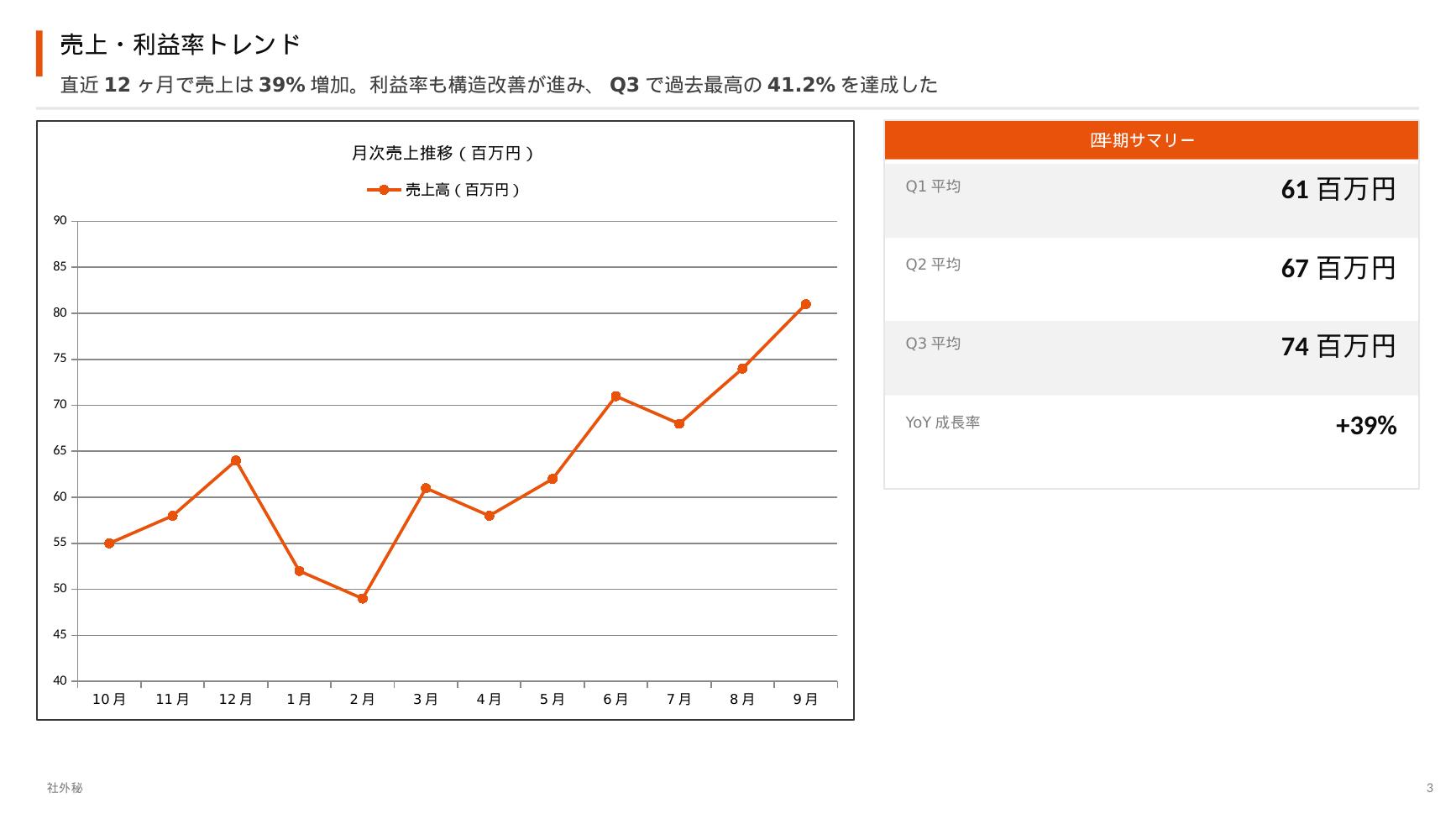Click the 12月 data point marker

tap(236, 460)
